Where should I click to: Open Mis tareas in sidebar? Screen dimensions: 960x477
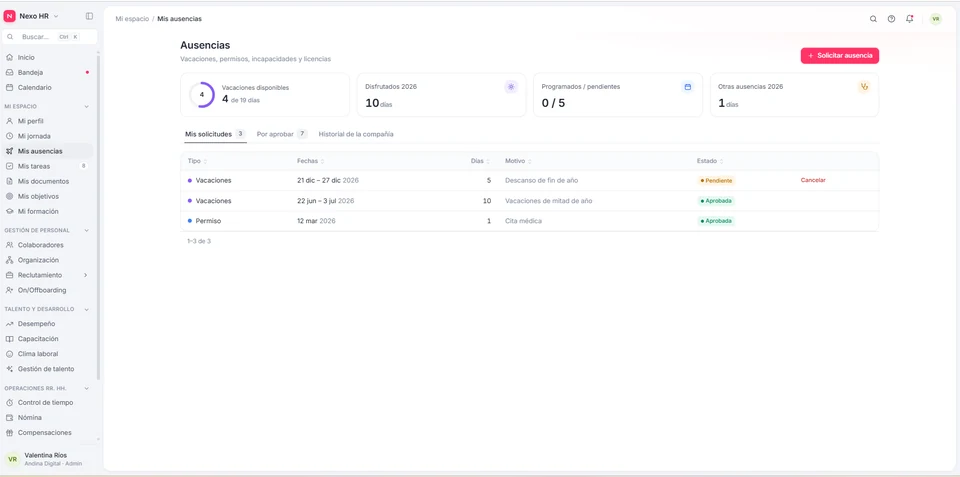(48, 166)
